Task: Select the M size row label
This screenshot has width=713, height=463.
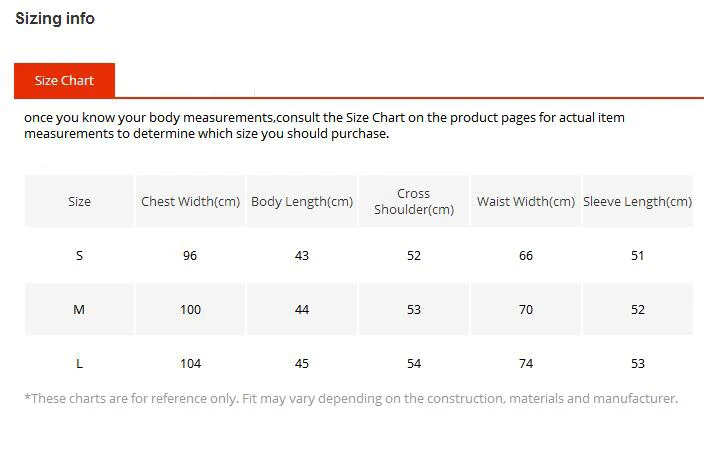Action: 79,309
